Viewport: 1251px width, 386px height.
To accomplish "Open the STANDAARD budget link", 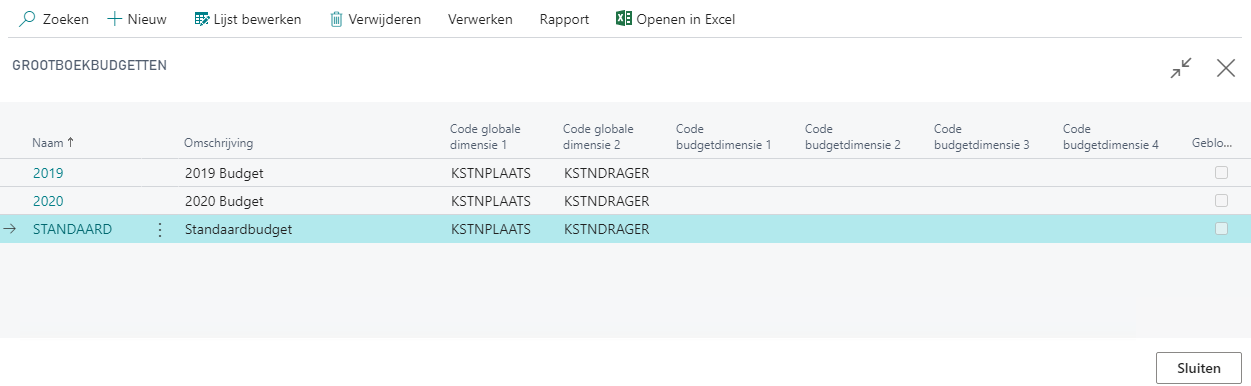I will (72, 229).
